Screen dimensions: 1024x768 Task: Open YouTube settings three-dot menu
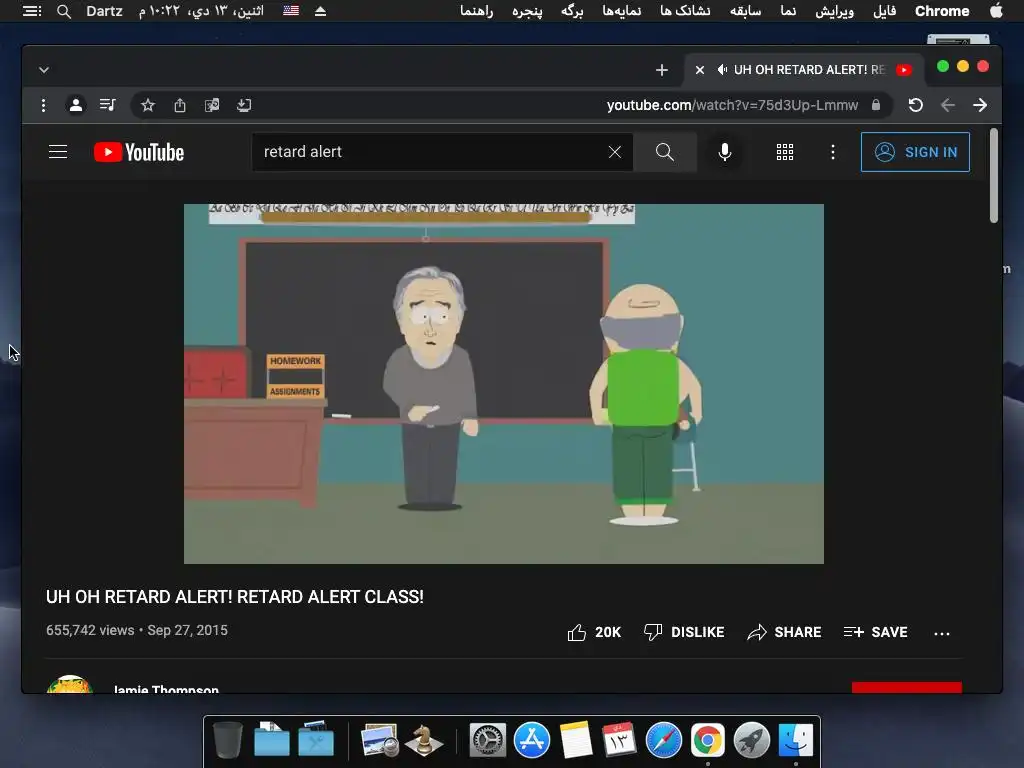click(x=833, y=152)
